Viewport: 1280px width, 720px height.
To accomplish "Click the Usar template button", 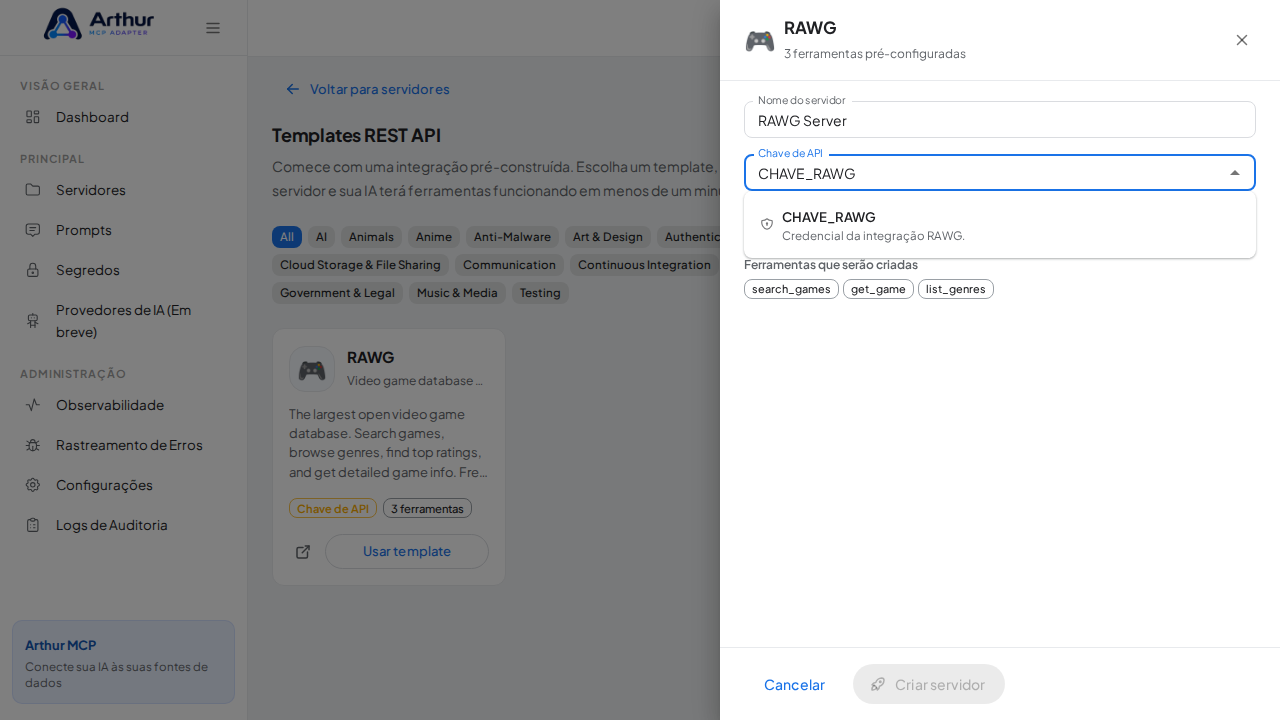I will pos(407,552).
